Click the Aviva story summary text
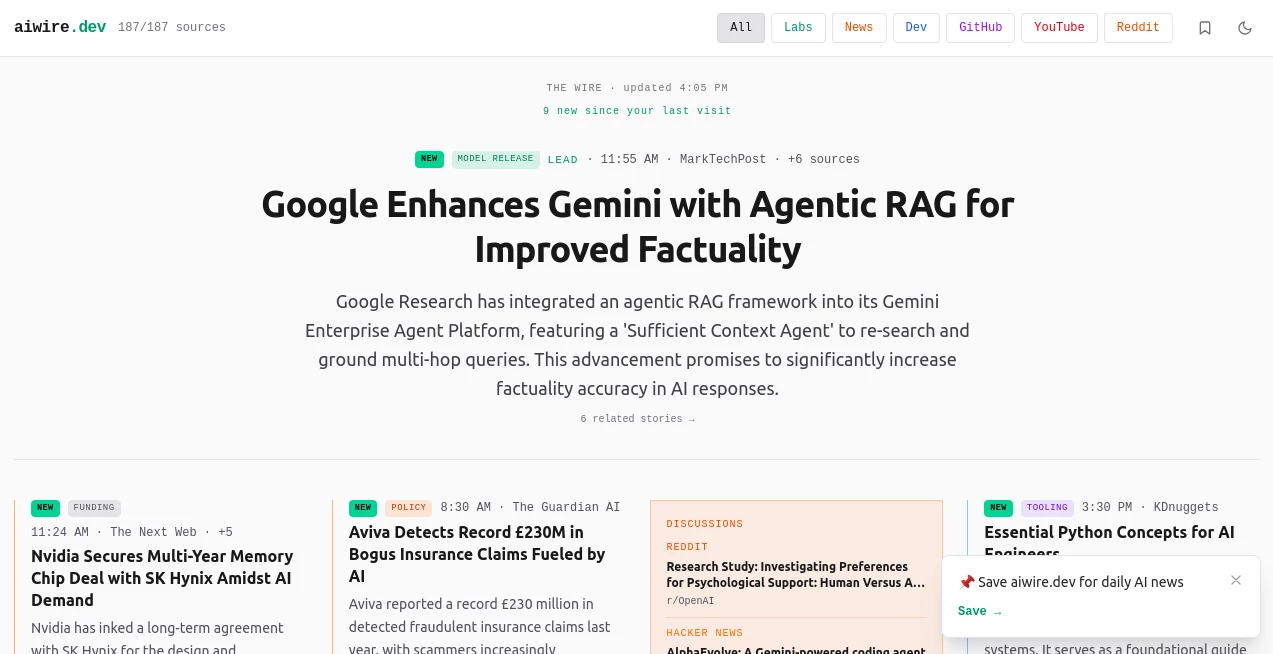 [x=480, y=625]
